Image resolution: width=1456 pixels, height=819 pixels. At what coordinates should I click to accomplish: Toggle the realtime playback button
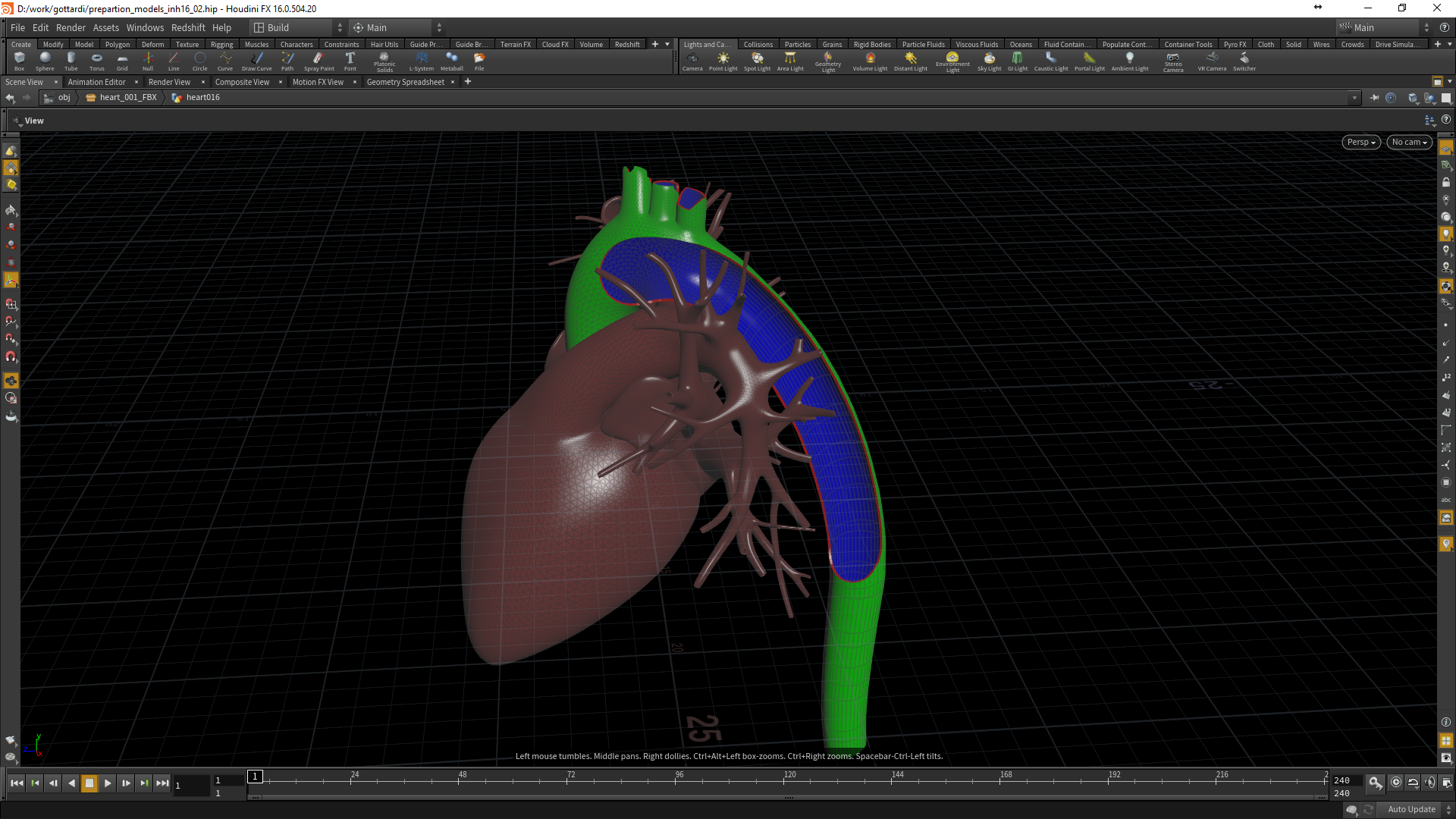(1396, 783)
